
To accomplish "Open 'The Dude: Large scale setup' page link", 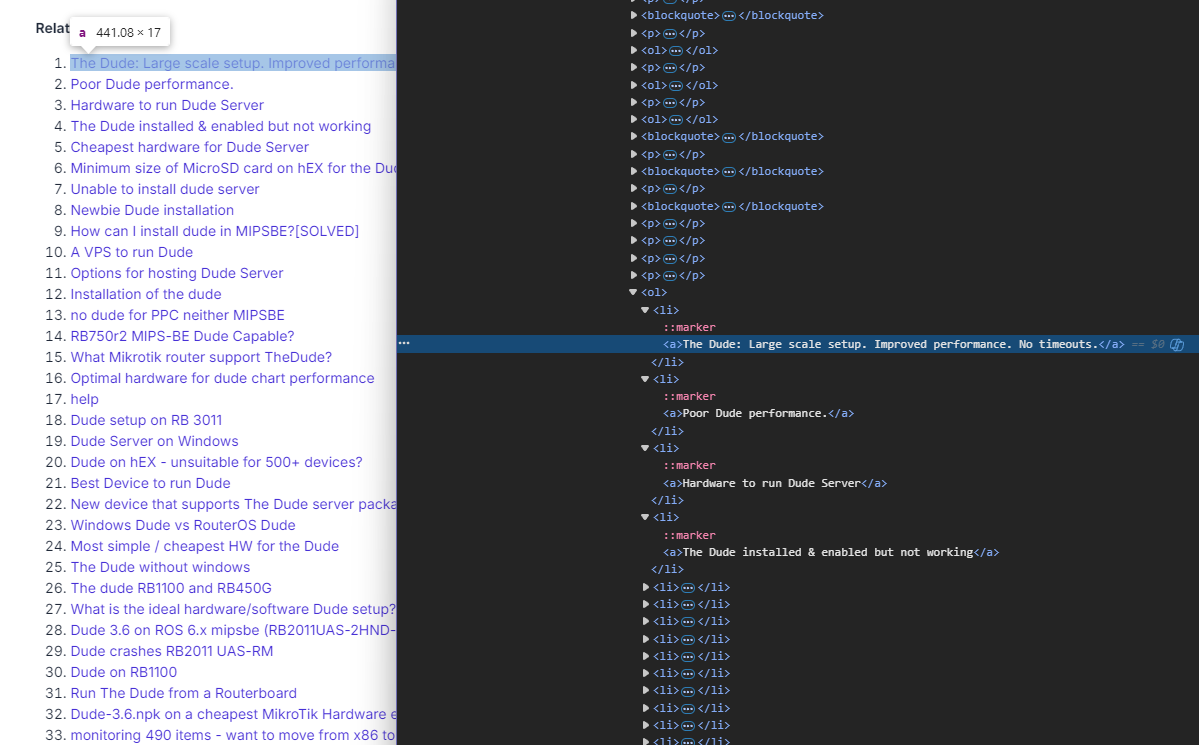I will click(x=233, y=63).
